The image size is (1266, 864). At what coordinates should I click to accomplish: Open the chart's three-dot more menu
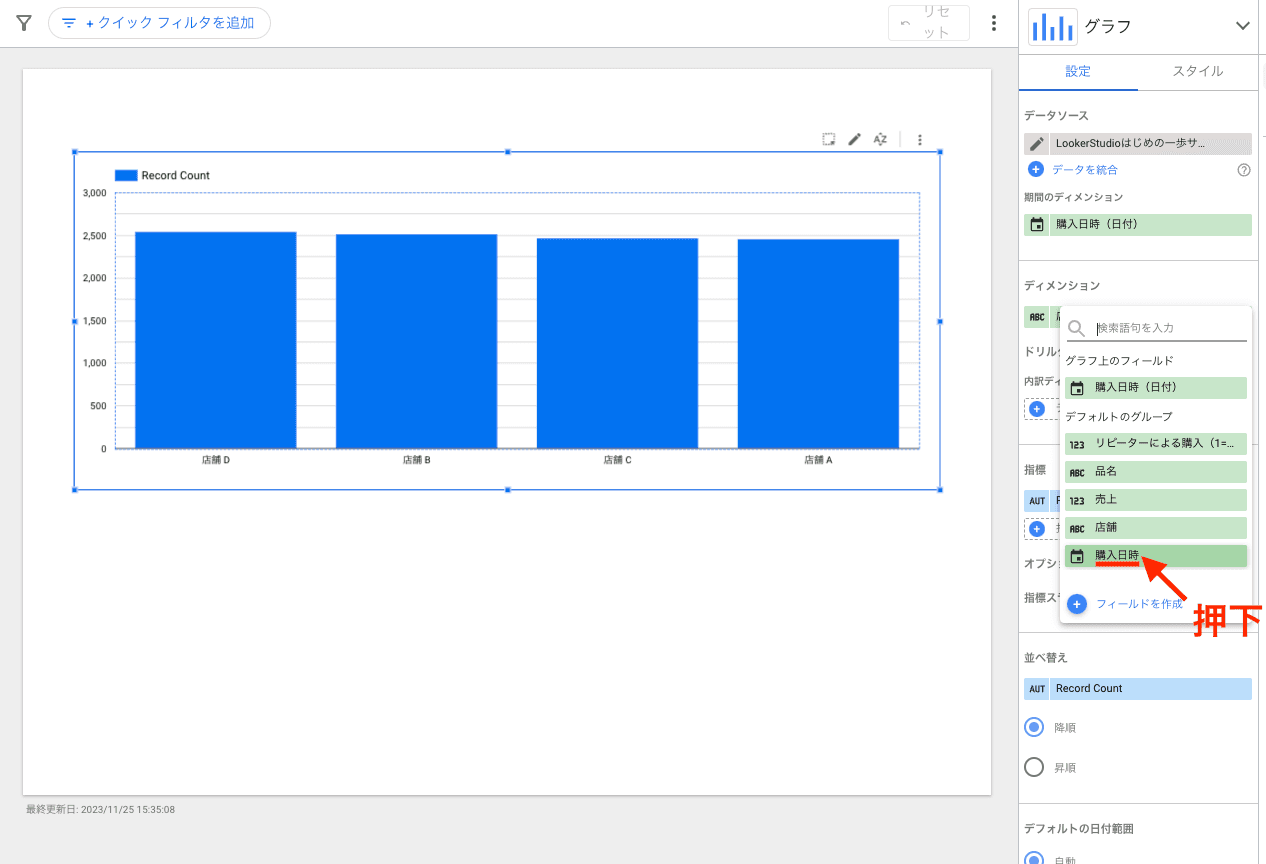point(920,140)
